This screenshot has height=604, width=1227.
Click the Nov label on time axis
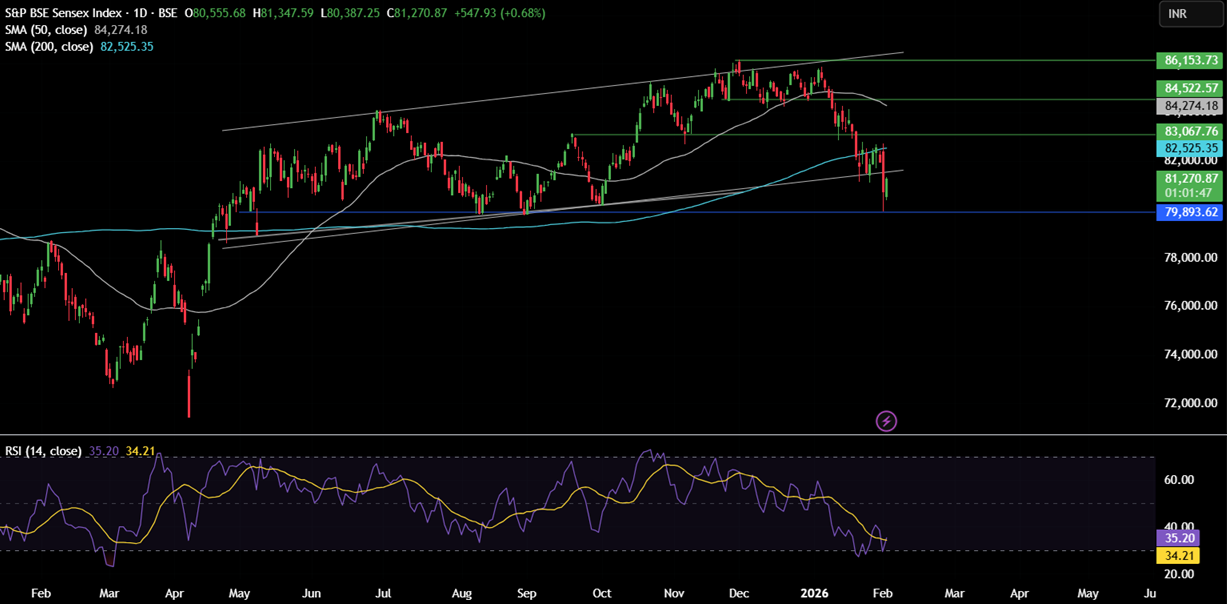[673, 593]
